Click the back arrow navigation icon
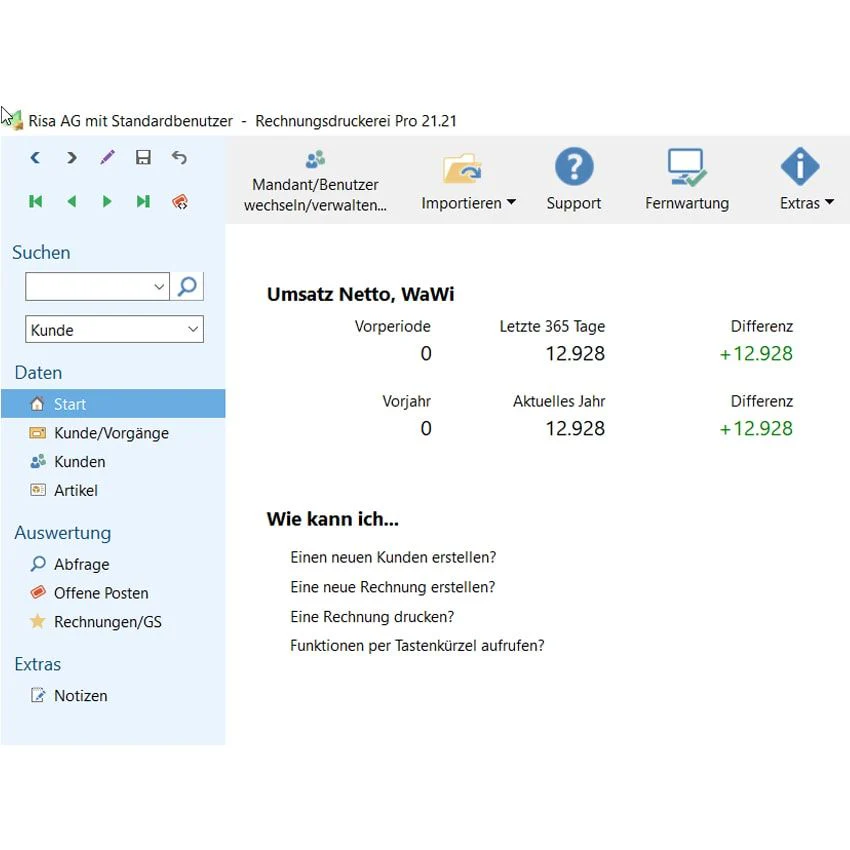Viewport: 850px width, 850px height. click(35, 158)
